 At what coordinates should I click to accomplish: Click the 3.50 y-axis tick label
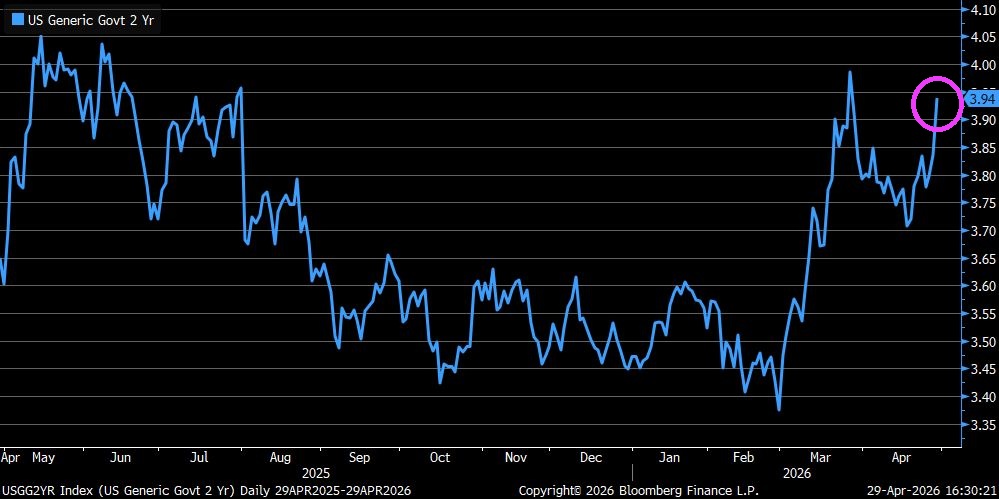(982, 342)
